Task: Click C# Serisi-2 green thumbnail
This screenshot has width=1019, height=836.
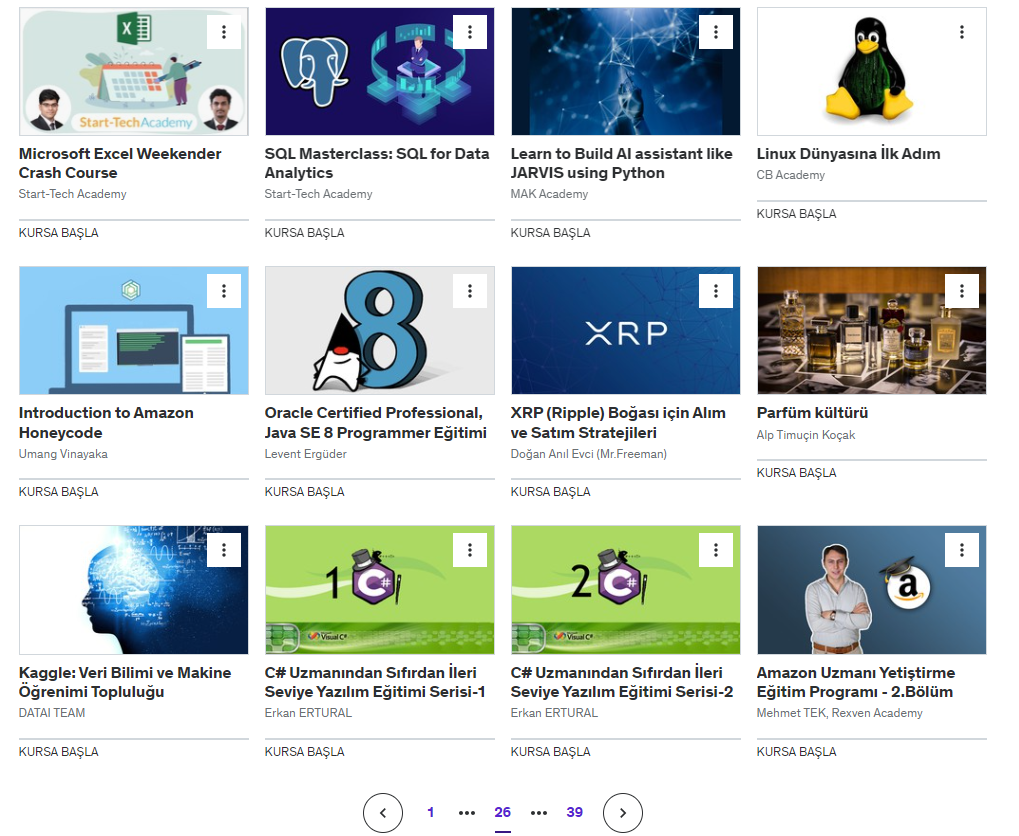Action: click(626, 590)
